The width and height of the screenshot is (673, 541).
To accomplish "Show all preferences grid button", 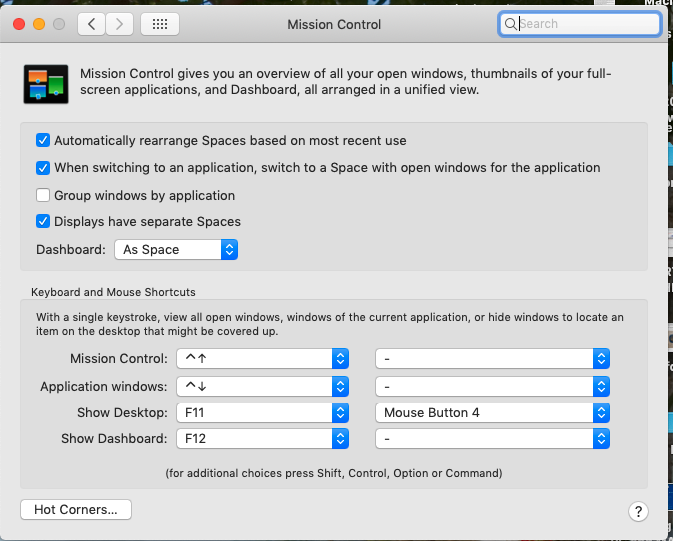I will (x=160, y=24).
